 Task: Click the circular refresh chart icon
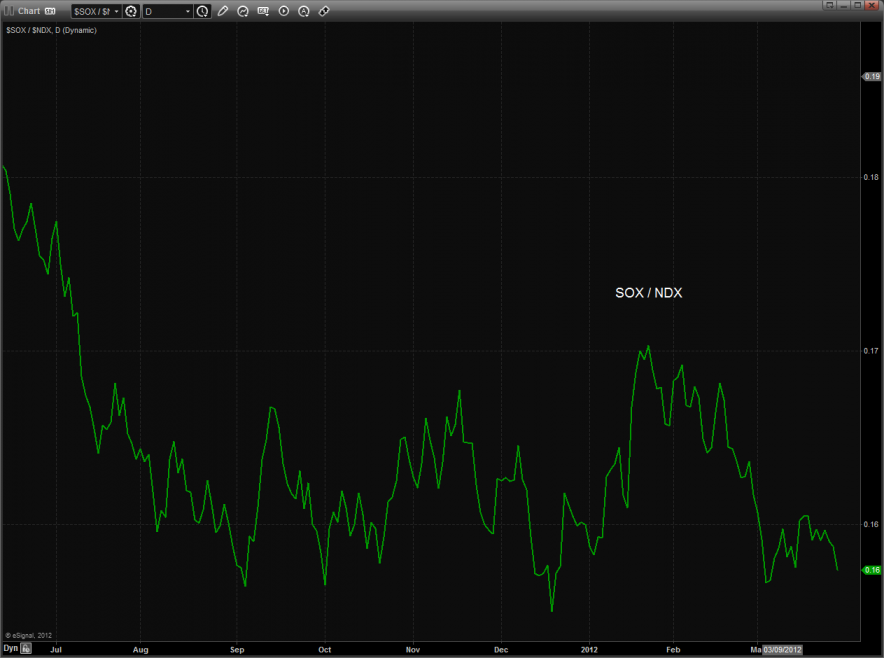(x=243, y=11)
